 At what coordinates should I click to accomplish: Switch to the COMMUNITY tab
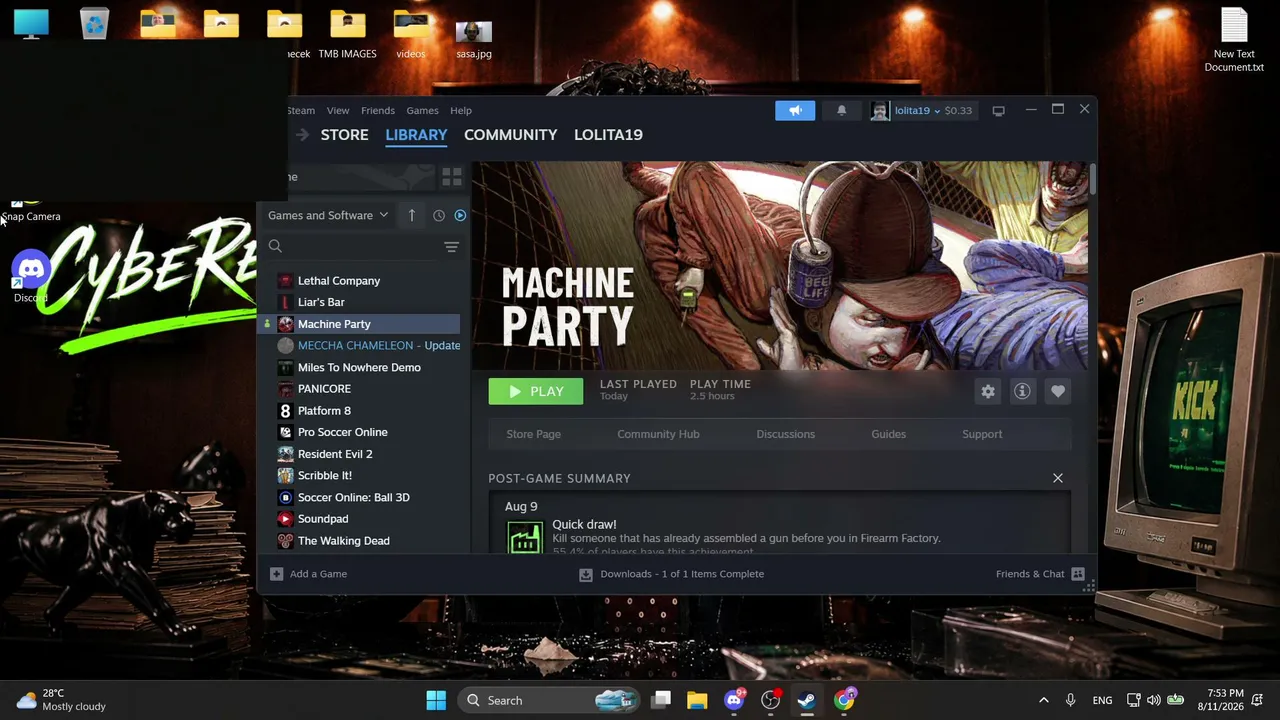511,135
